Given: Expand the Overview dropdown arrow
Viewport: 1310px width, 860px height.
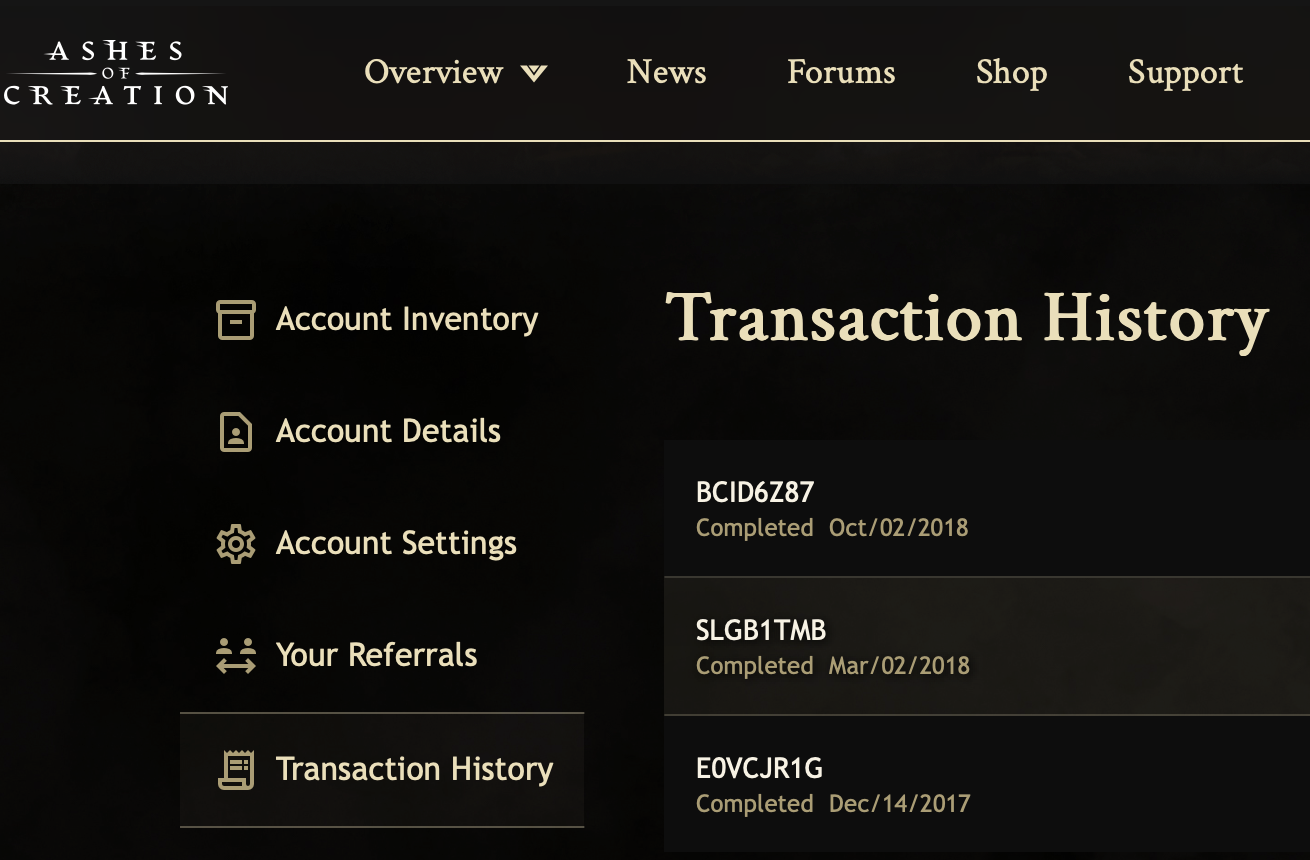Looking at the screenshot, I should click(x=534, y=73).
